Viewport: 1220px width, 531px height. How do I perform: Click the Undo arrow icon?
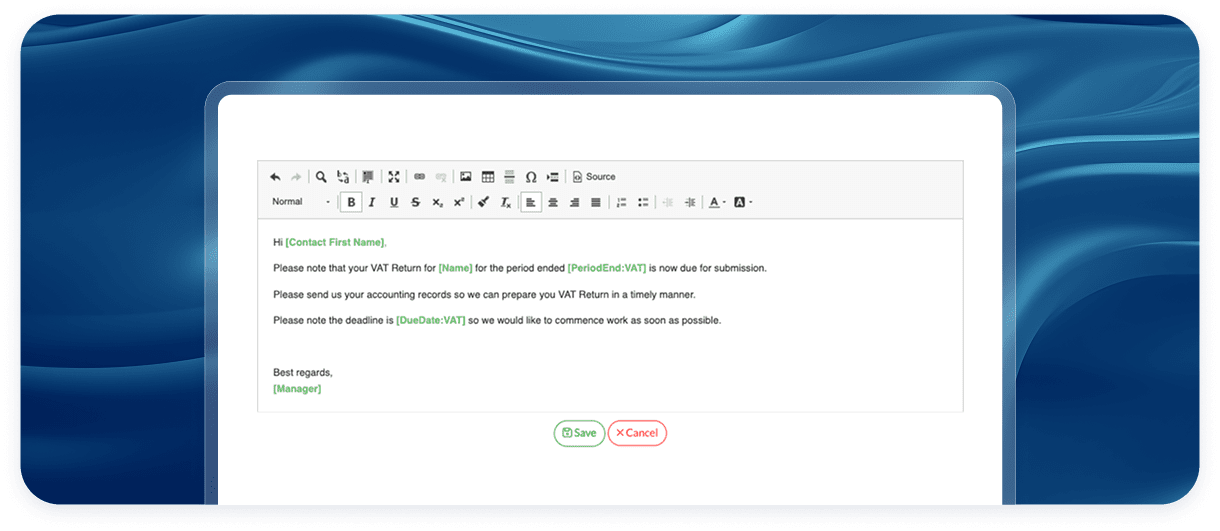point(275,177)
